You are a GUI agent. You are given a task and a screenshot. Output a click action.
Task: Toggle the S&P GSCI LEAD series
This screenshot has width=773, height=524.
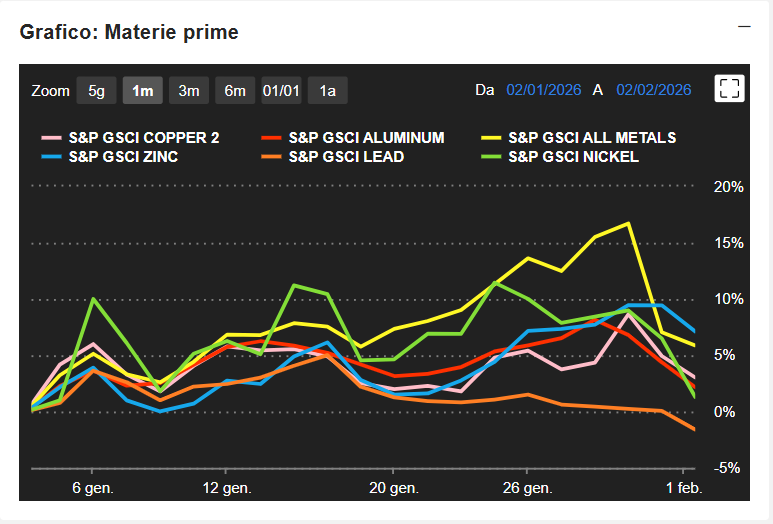(x=346, y=156)
